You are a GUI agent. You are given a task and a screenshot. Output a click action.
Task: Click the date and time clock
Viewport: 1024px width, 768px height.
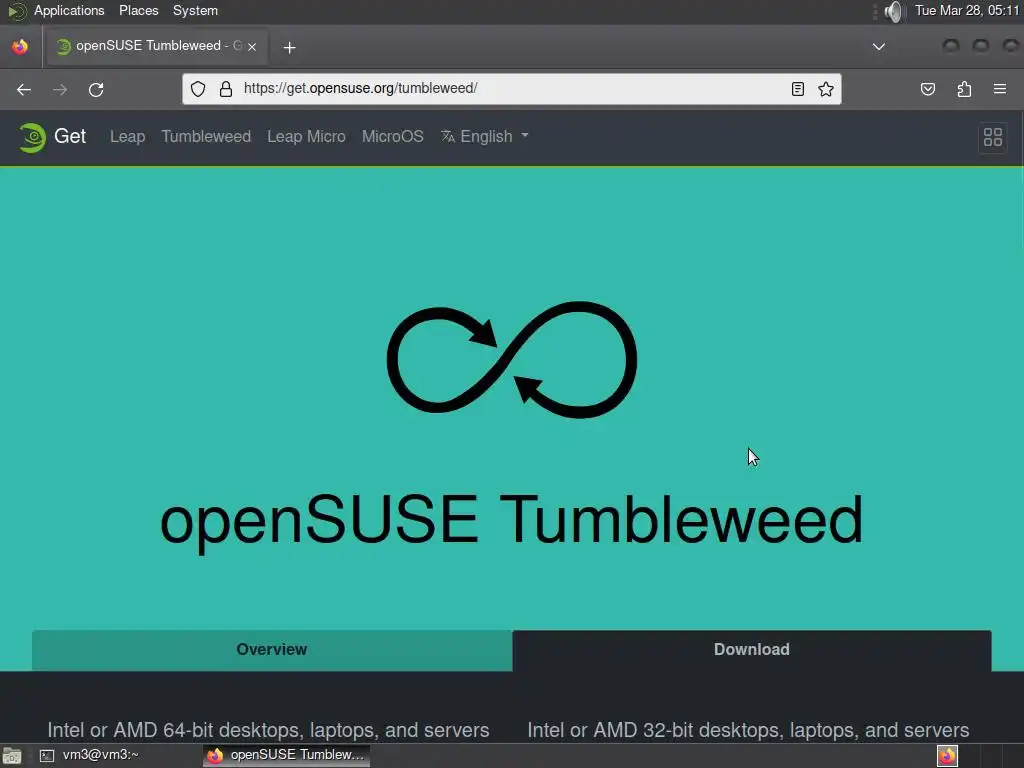pos(967,10)
